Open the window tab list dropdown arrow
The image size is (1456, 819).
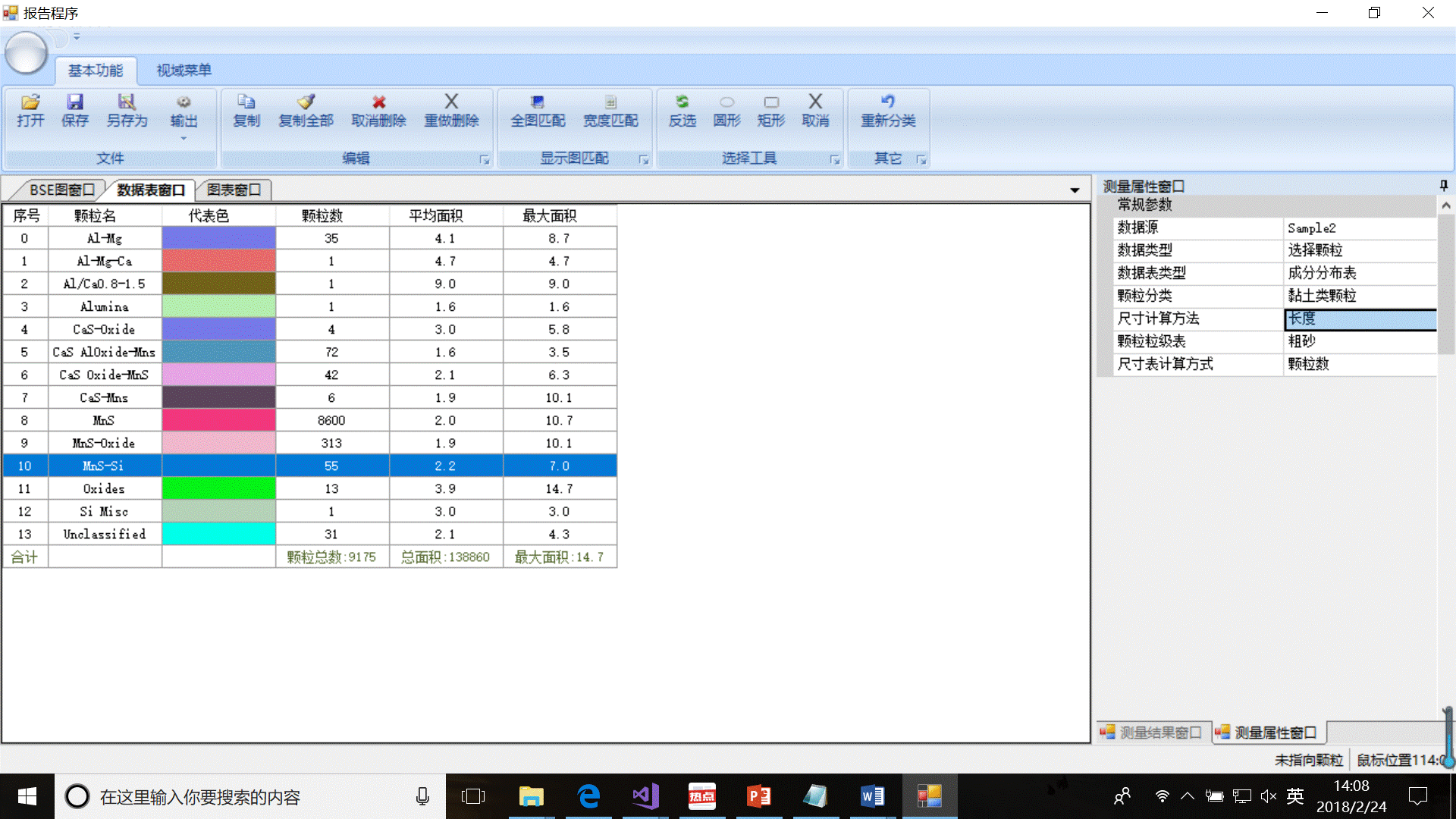[1075, 190]
